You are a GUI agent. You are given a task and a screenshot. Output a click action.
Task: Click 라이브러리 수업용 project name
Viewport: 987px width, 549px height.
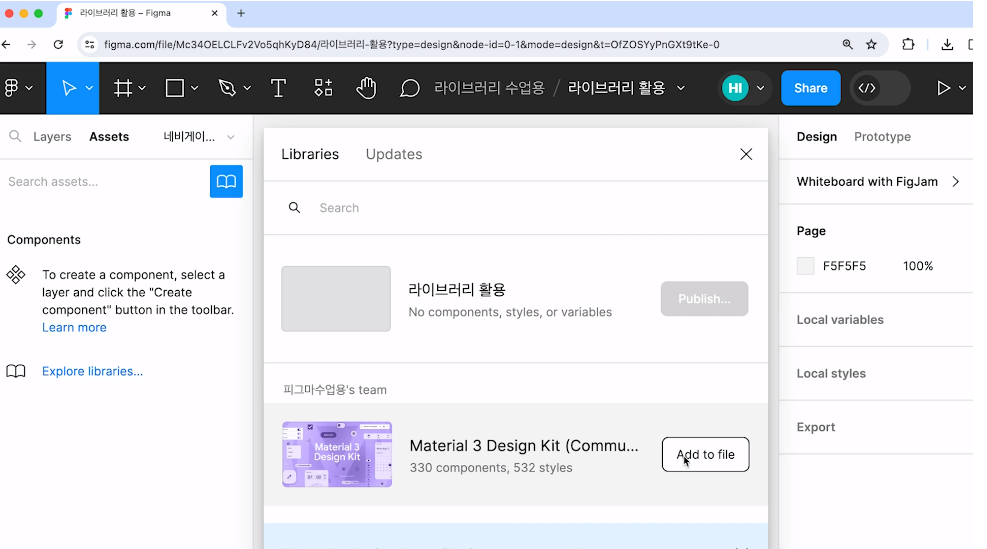pyautogui.click(x=489, y=88)
